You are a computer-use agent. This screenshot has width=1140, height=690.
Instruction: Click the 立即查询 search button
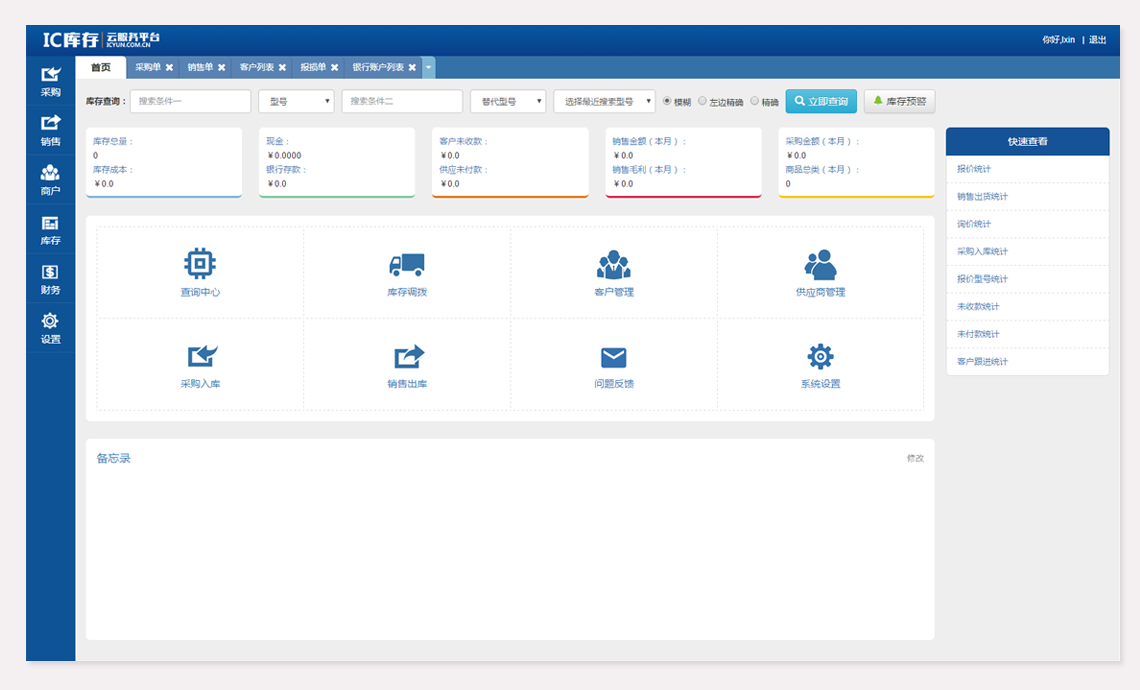[821, 102]
